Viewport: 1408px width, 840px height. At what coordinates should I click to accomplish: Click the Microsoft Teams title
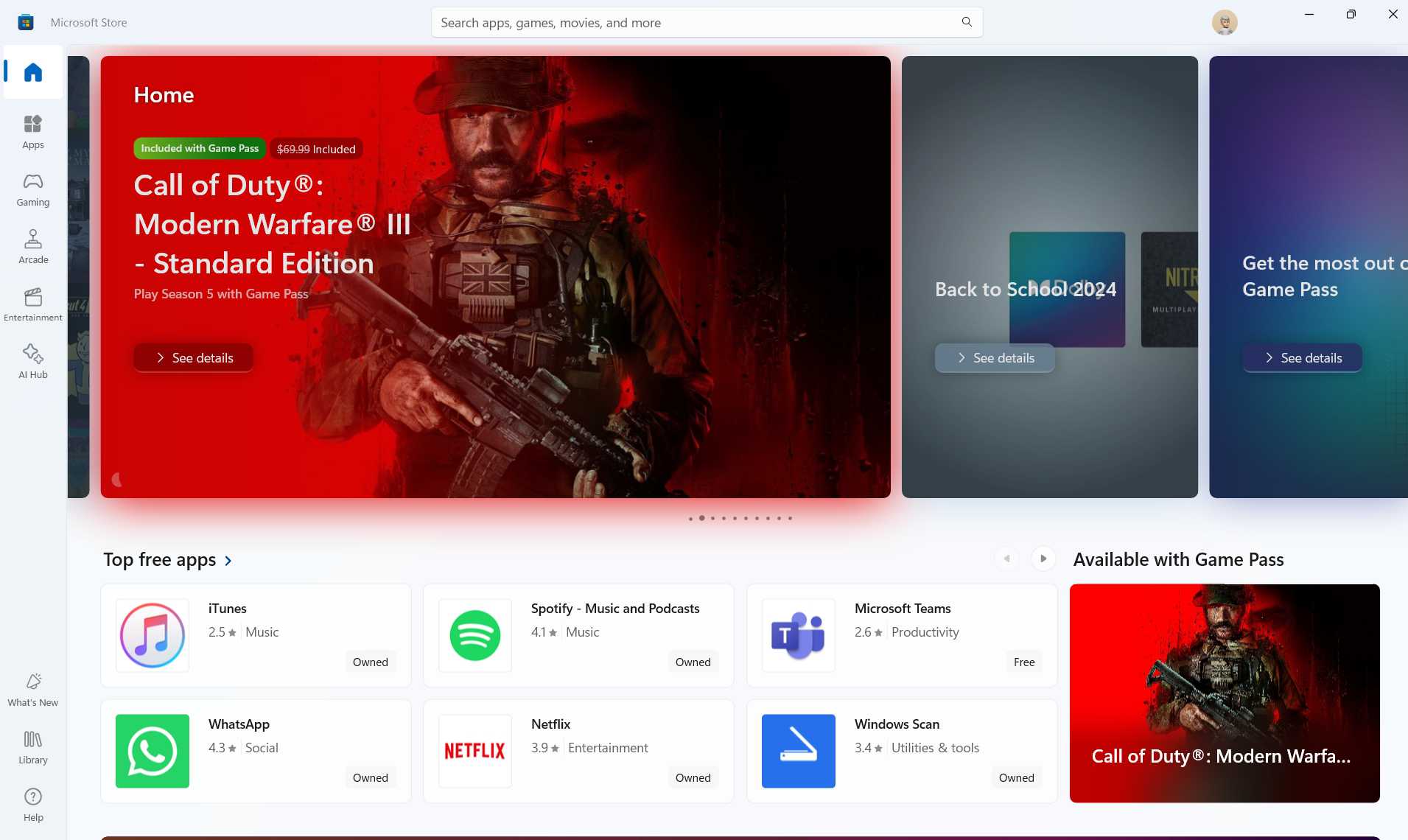pyautogui.click(x=903, y=609)
